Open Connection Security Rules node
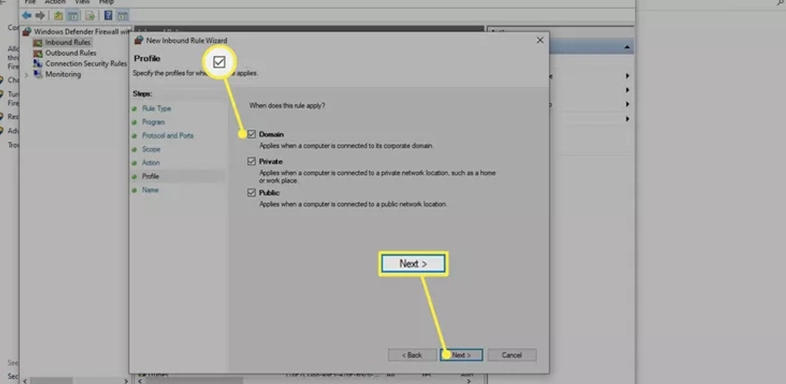This screenshot has height=384, width=786. point(80,64)
